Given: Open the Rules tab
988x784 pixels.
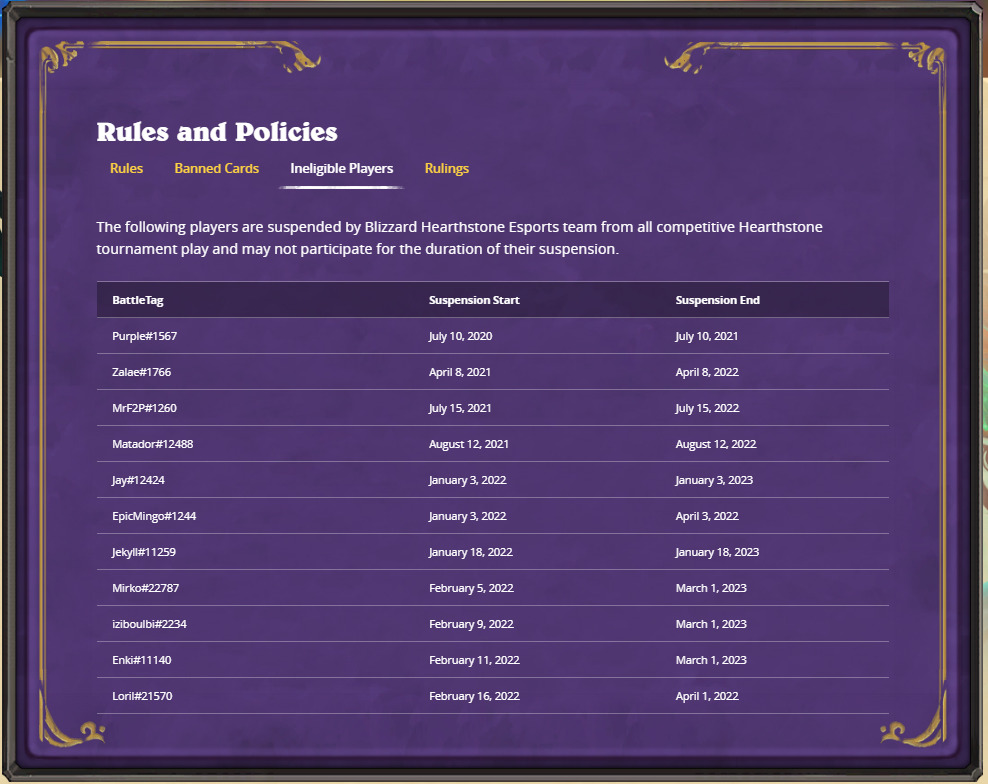Looking at the screenshot, I should (126, 168).
